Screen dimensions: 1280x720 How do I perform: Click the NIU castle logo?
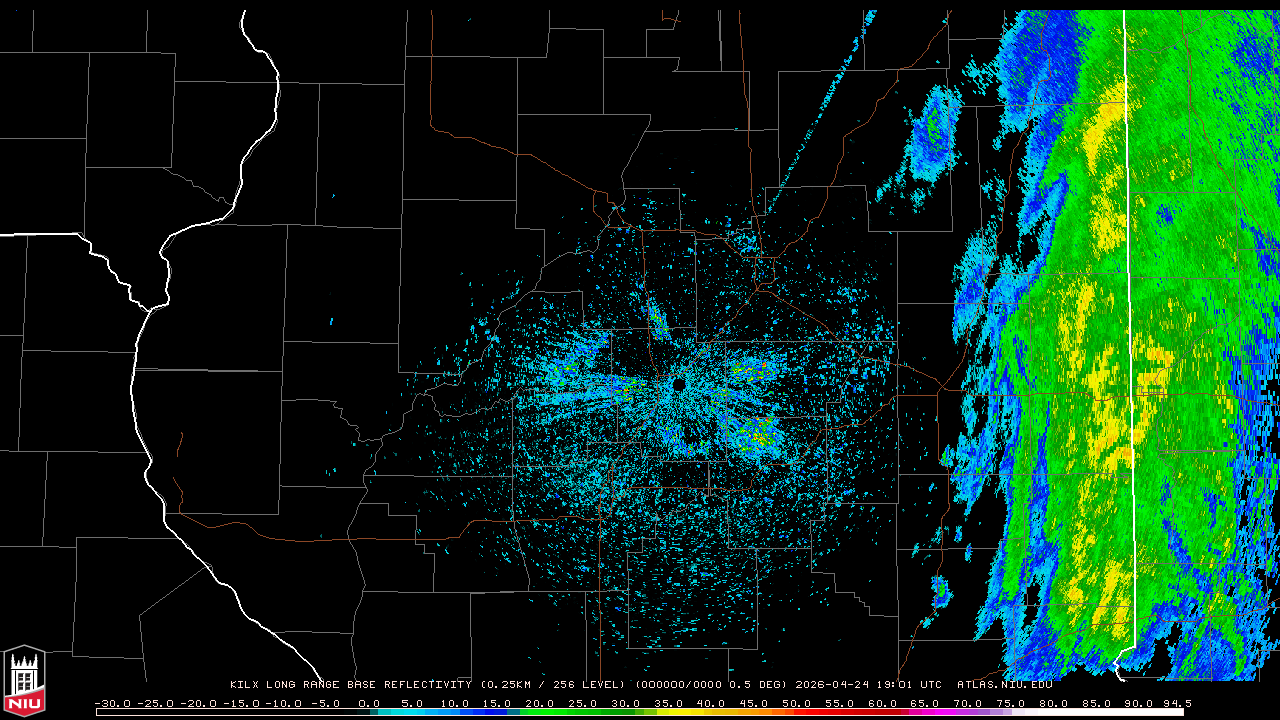click(24, 680)
